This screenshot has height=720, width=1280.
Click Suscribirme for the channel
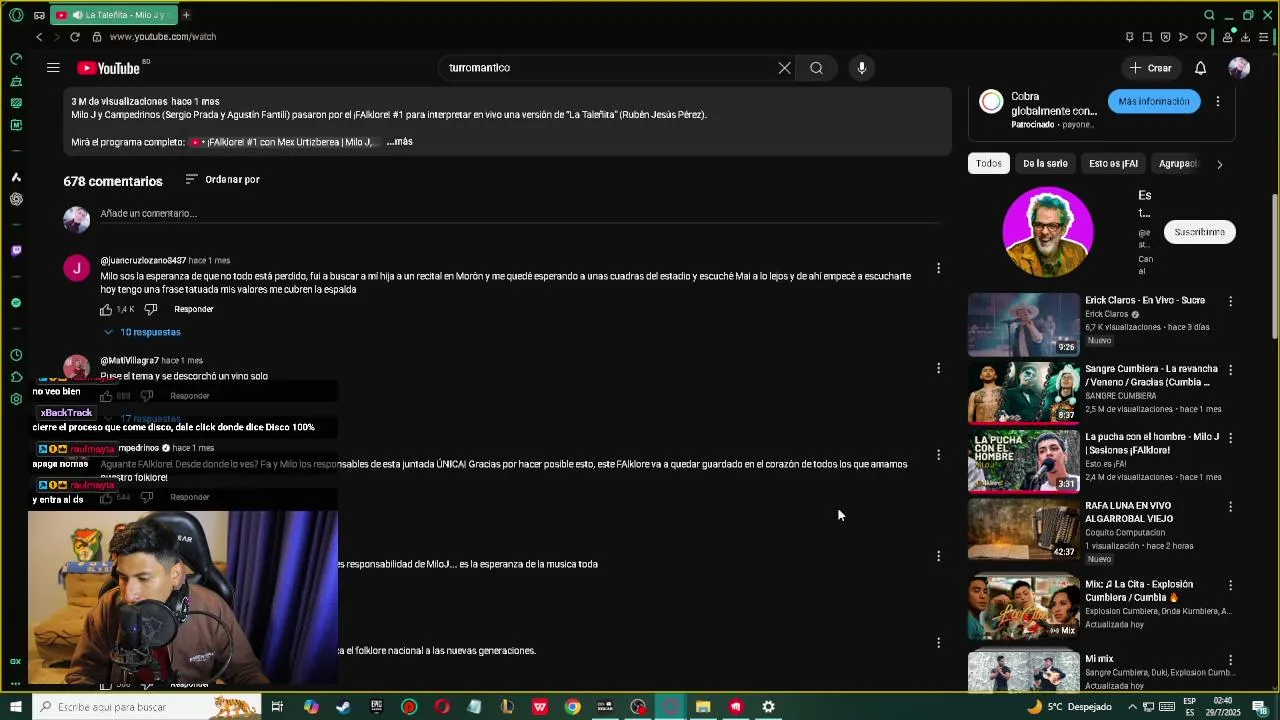(1199, 232)
